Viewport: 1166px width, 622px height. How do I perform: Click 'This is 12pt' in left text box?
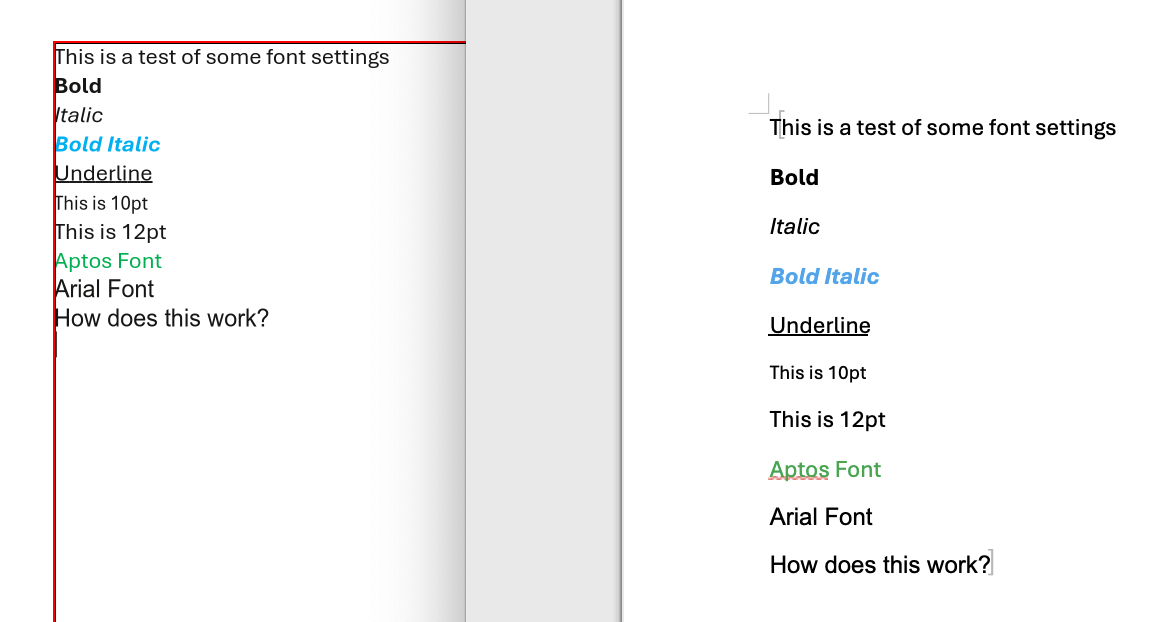tap(110, 232)
